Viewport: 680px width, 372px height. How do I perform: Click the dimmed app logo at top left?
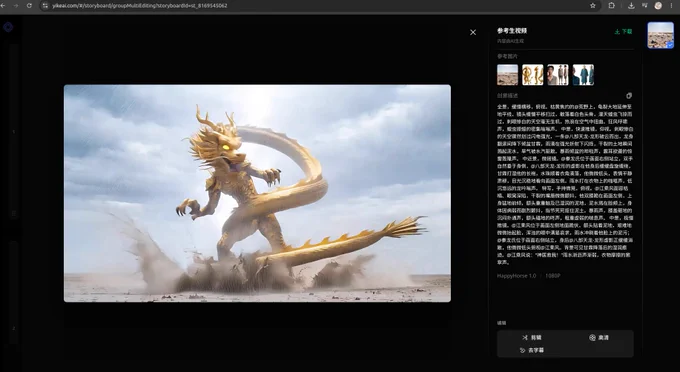[8, 27]
